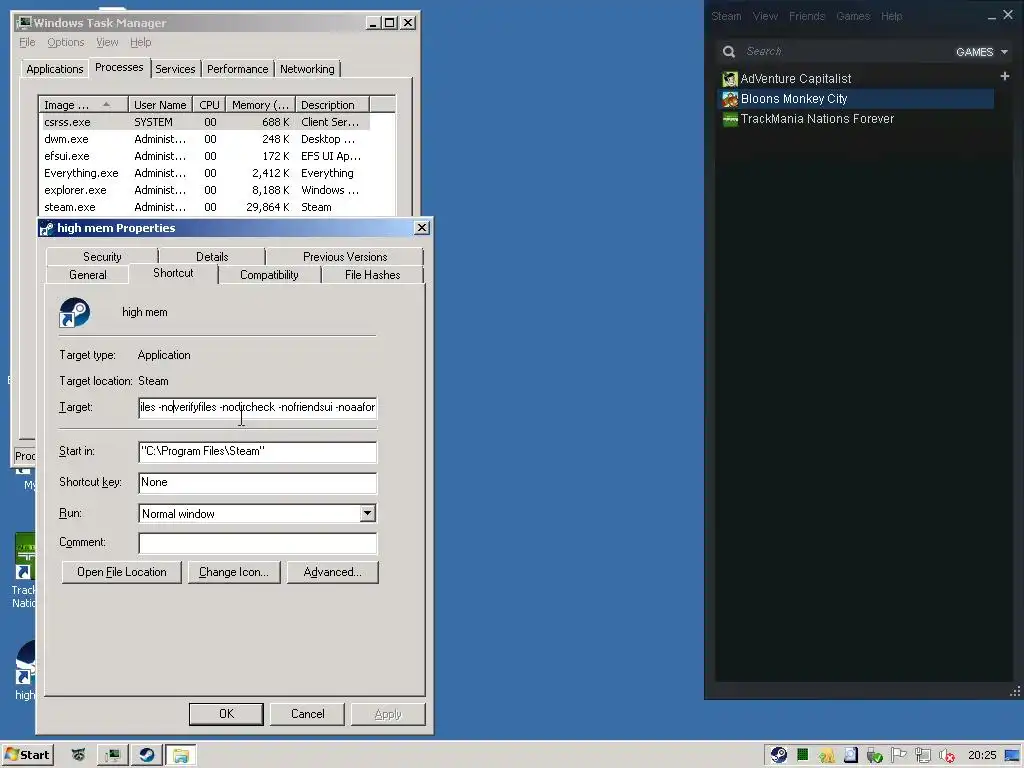Image resolution: width=1024 pixels, height=768 pixels.
Task: Switch to Performance tab in Task Manager
Action: pyautogui.click(x=238, y=69)
